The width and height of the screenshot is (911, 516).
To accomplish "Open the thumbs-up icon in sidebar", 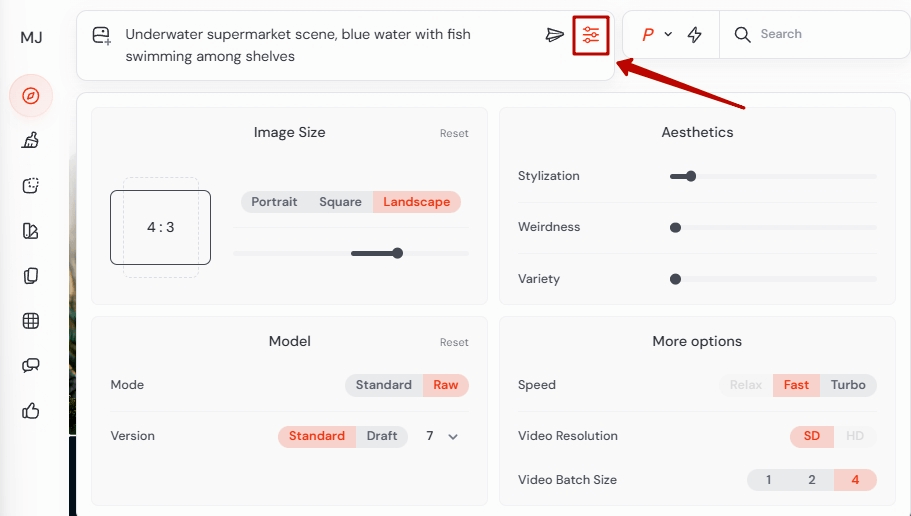I will tap(31, 410).
